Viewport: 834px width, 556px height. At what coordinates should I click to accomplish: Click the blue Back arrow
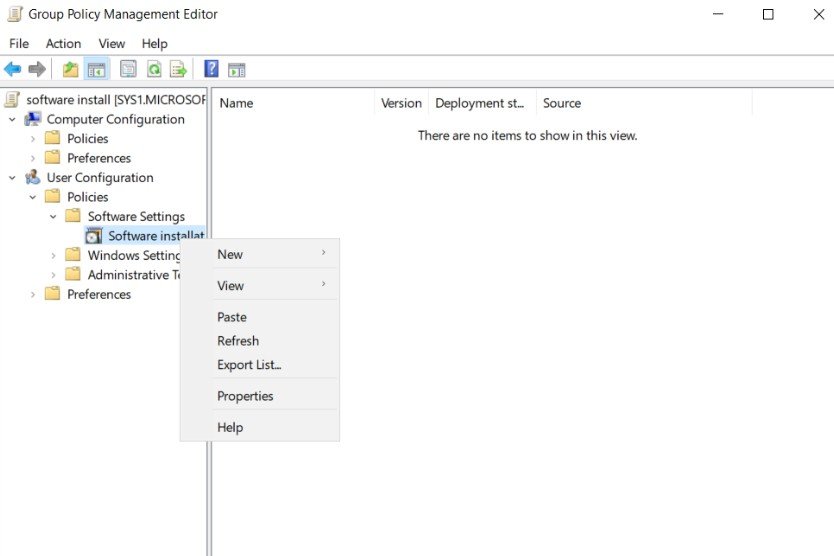[13, 69]
